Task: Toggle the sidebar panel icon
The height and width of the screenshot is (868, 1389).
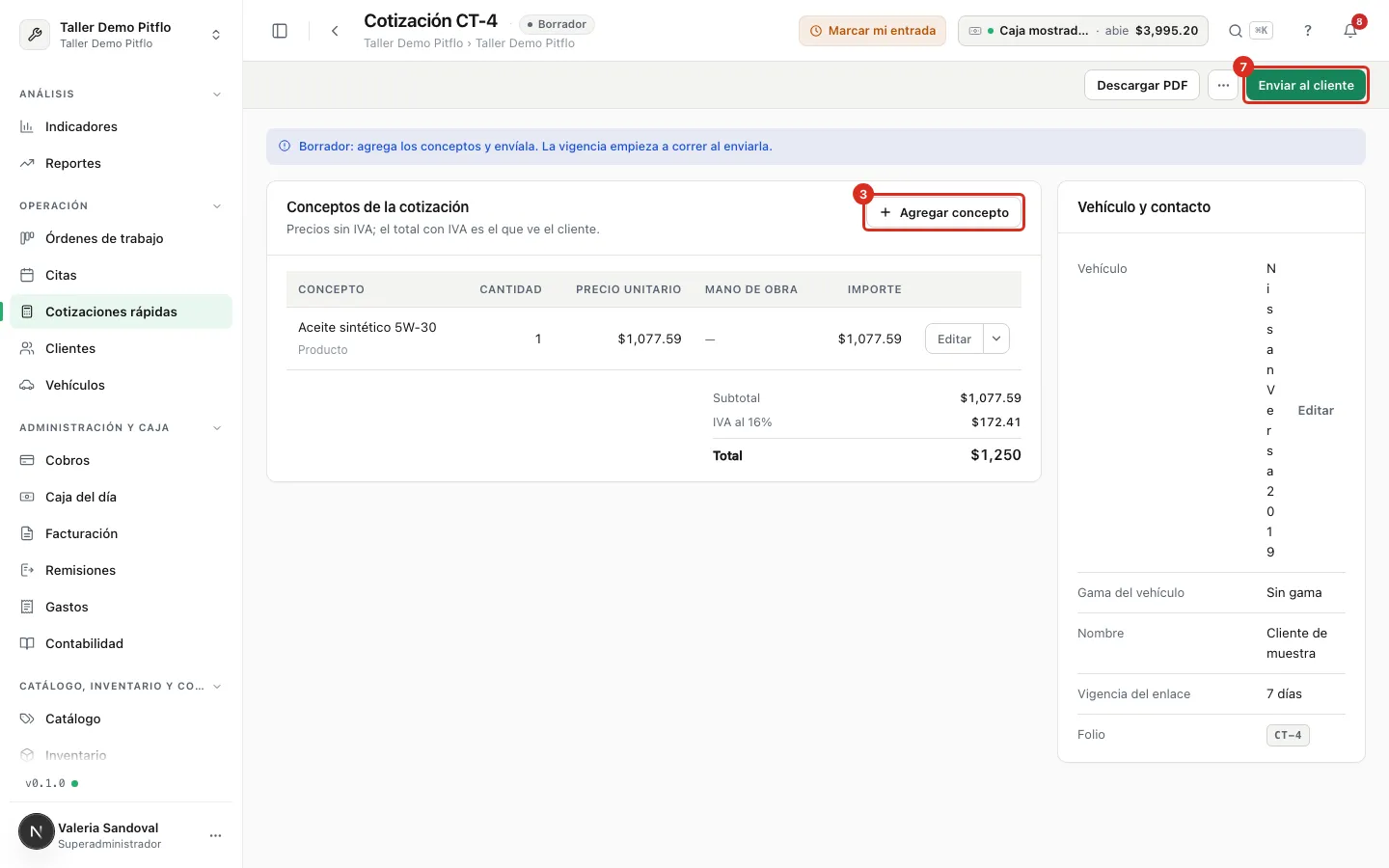Action: click(x=280, y=31)
